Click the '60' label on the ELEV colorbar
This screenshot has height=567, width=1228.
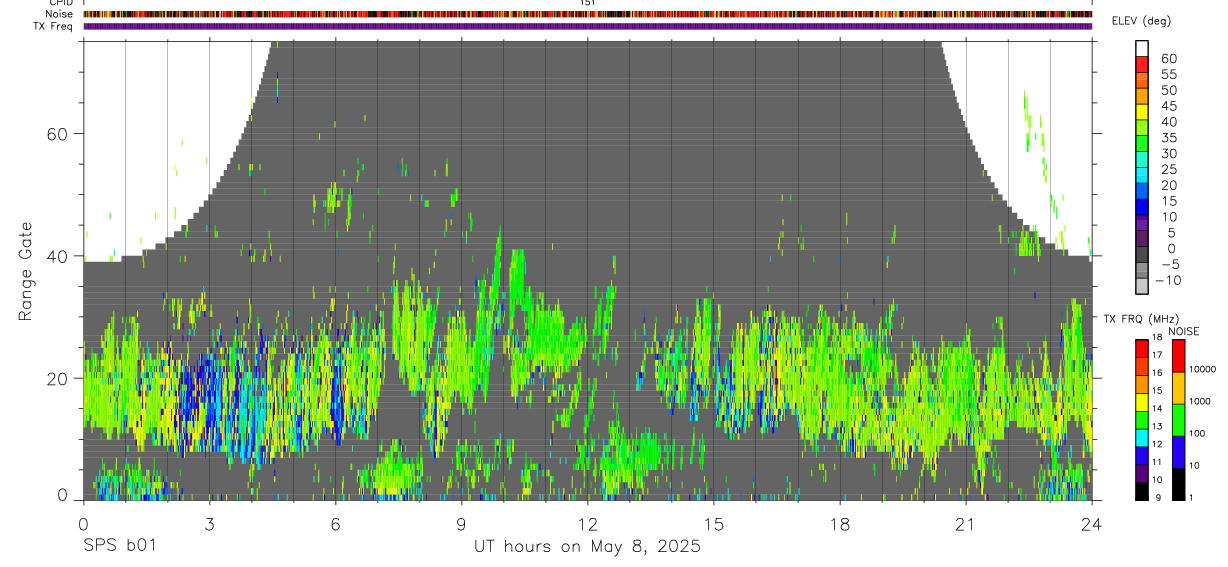(x=1169, y=59)
